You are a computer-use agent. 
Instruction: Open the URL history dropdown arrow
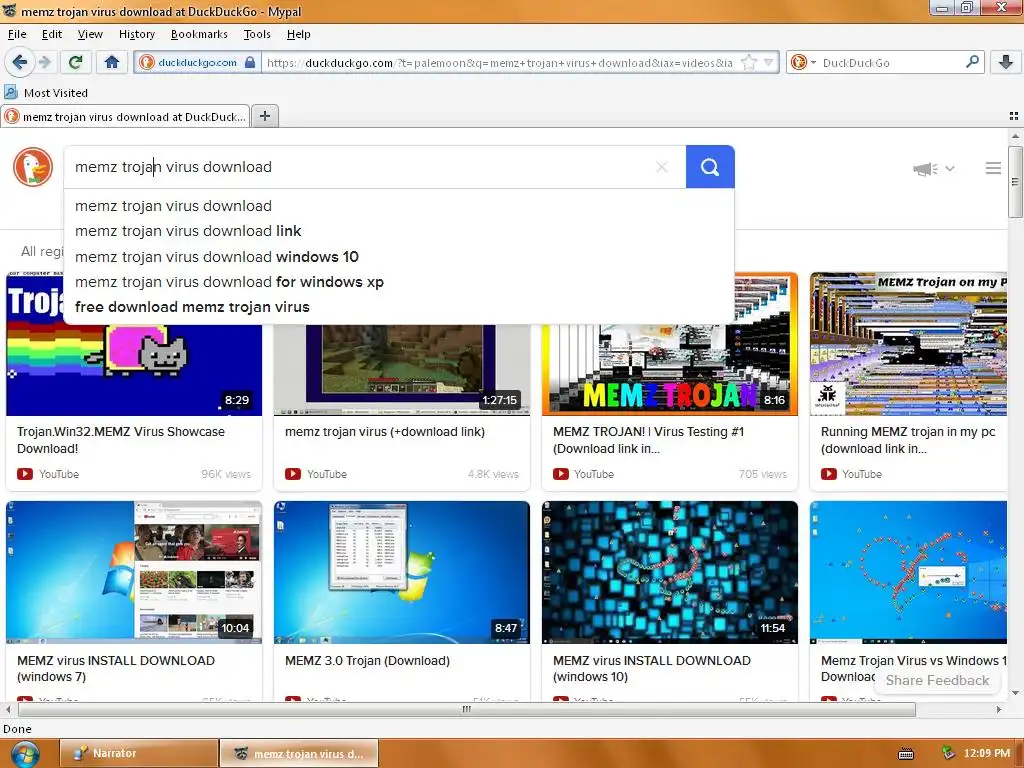pos(769,63)
